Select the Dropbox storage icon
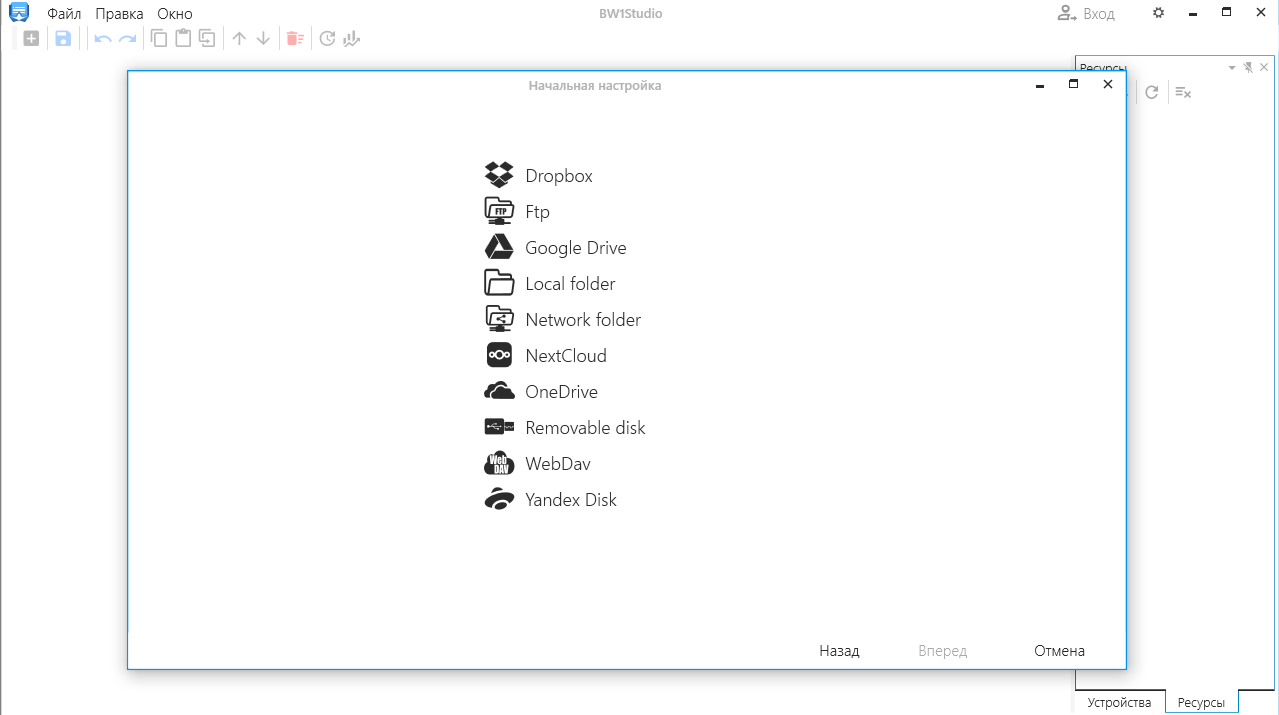The height and width of the screenshot is (715, 1279). click(x=499, y=175)
